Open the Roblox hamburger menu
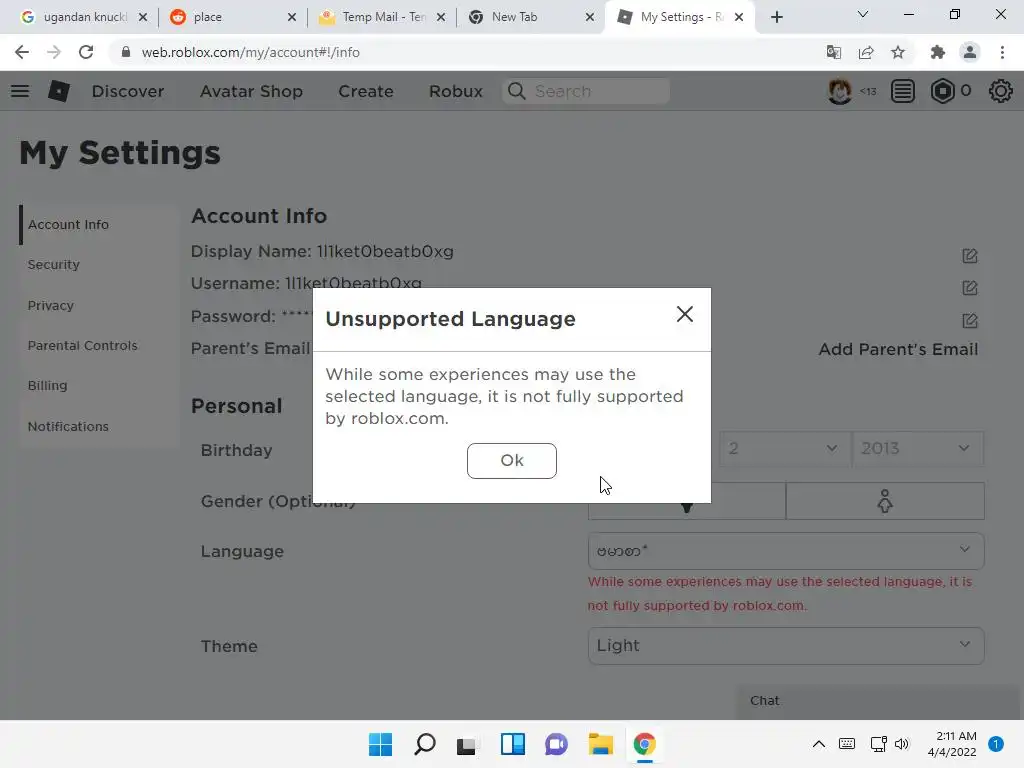 20,91
